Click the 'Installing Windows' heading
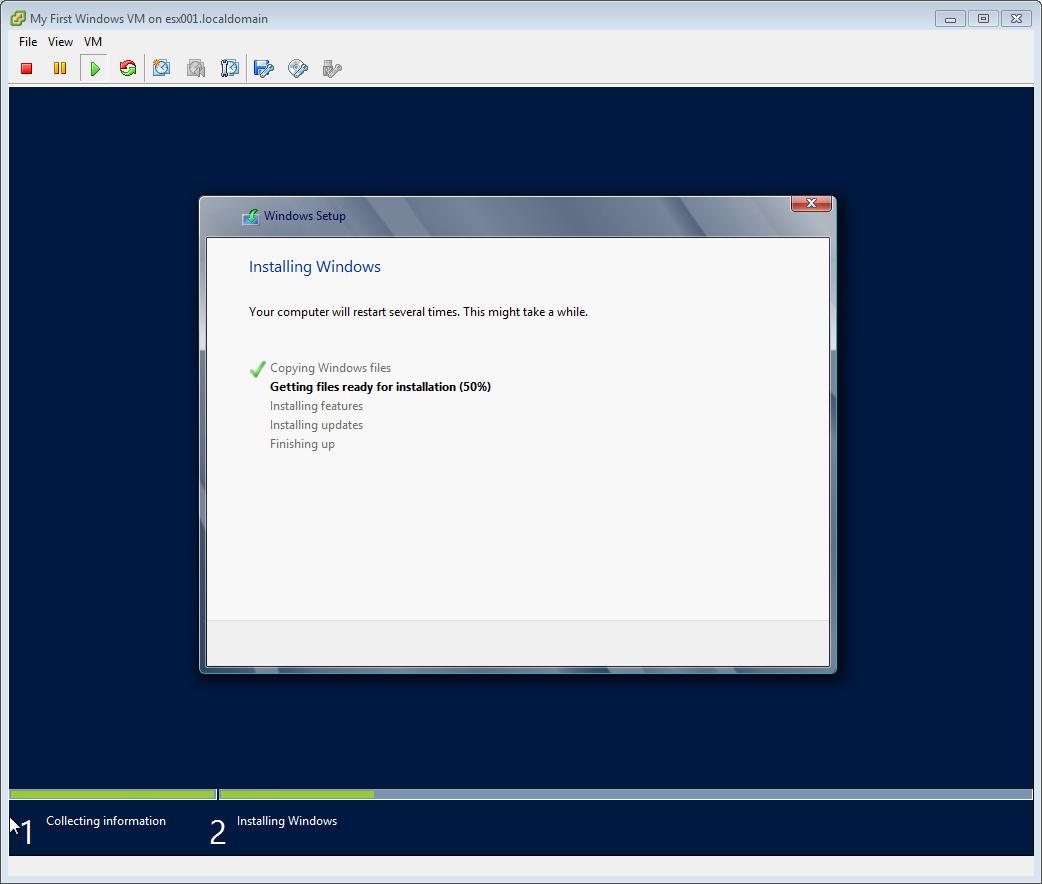Image resolution: width=1042 pixels, height=884 pixels. point(315,267)
